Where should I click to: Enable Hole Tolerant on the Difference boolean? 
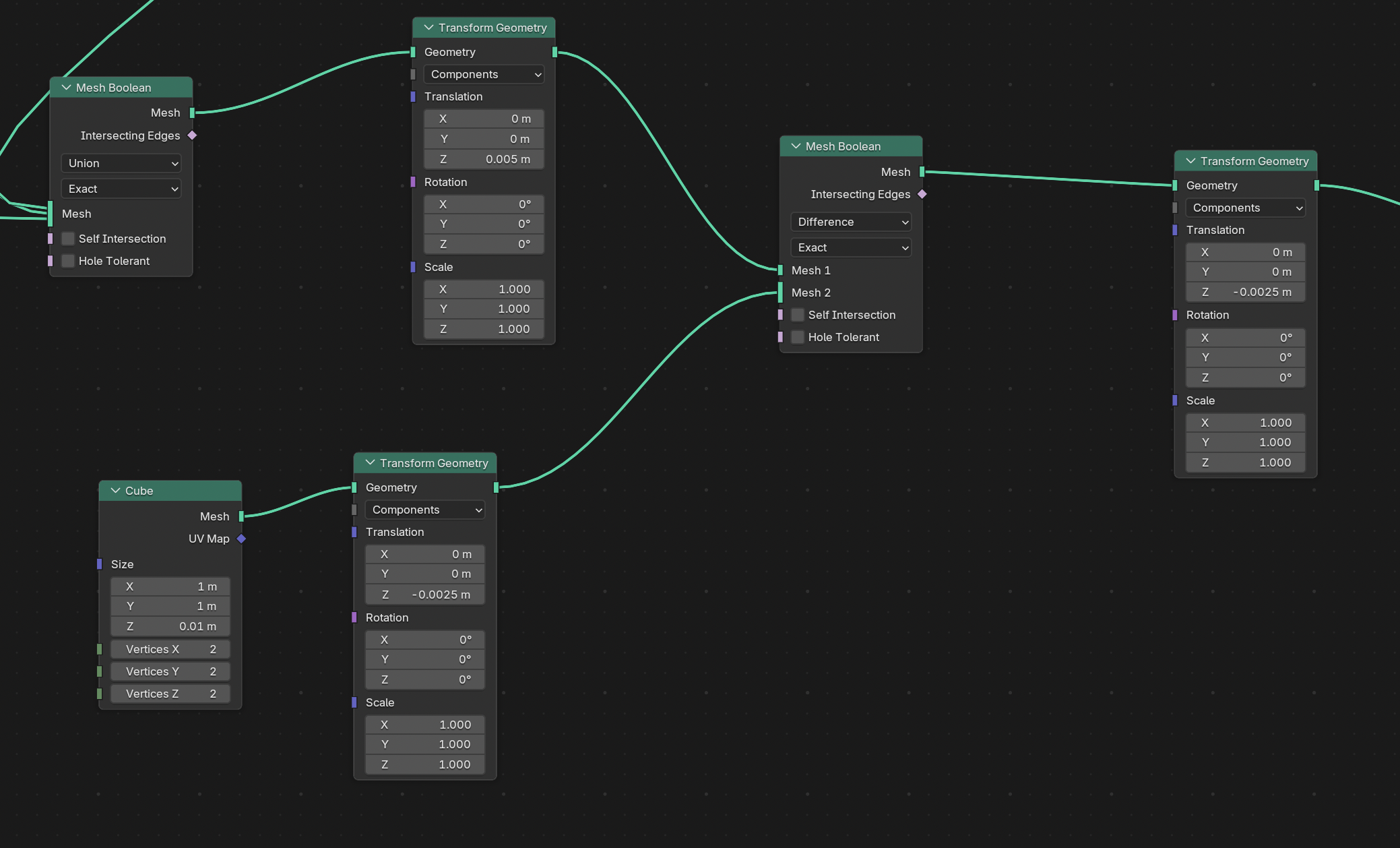798,337
